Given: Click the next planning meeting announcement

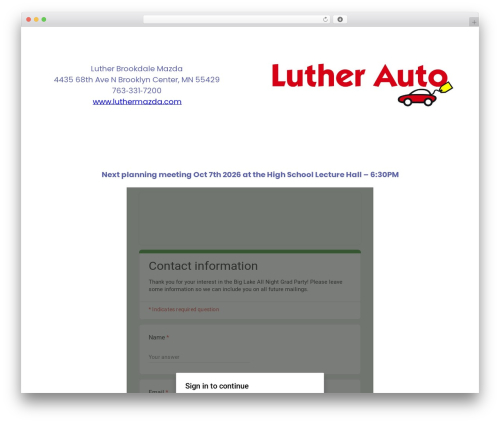Looking at the screenshot, I should click(250, 175).
